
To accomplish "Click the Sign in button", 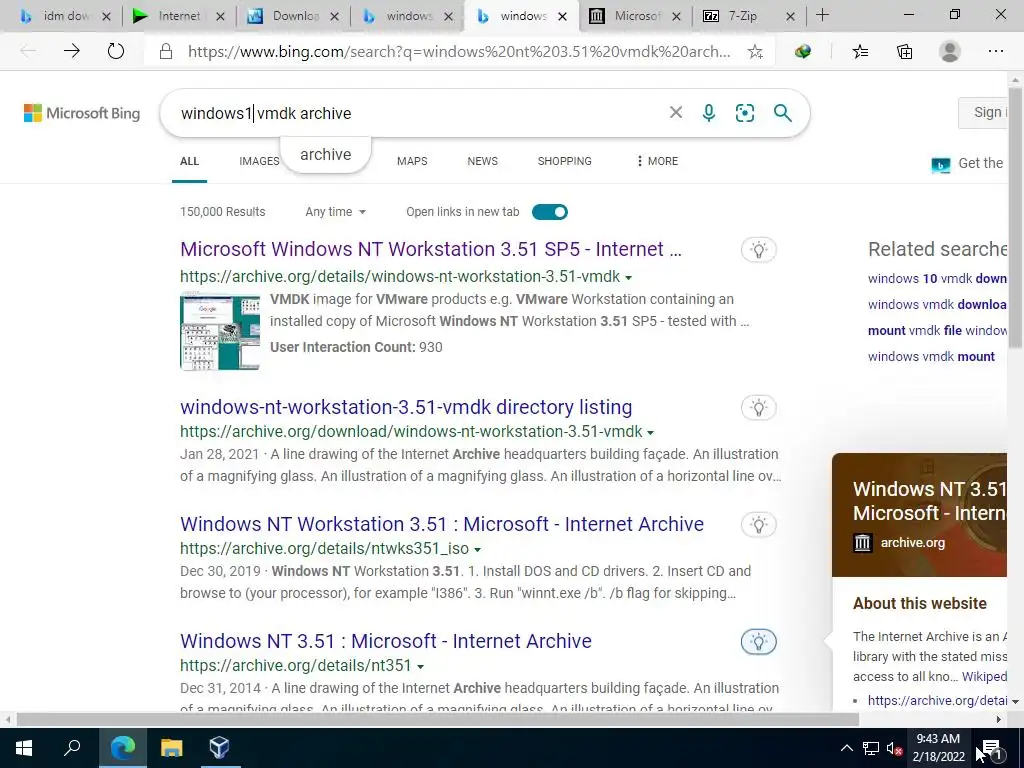I will [983, 112].
